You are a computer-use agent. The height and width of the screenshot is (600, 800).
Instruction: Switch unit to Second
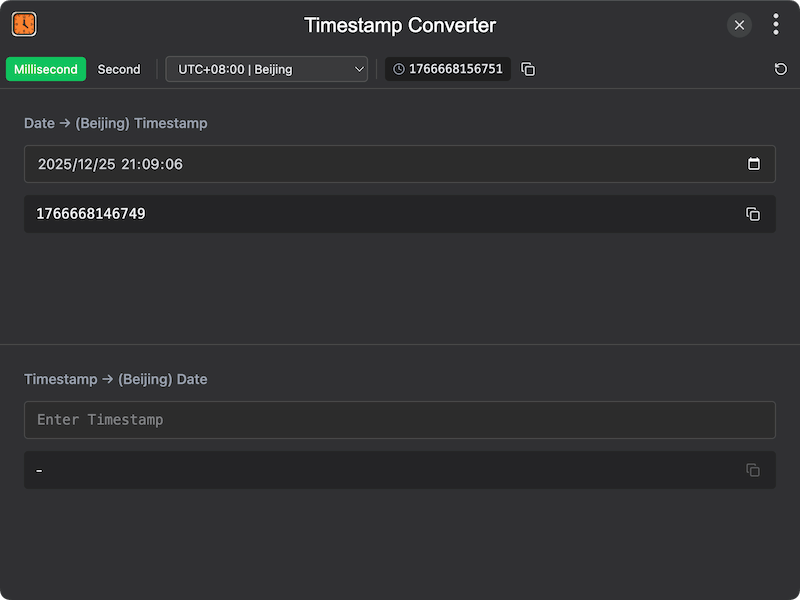pos(119,69)
